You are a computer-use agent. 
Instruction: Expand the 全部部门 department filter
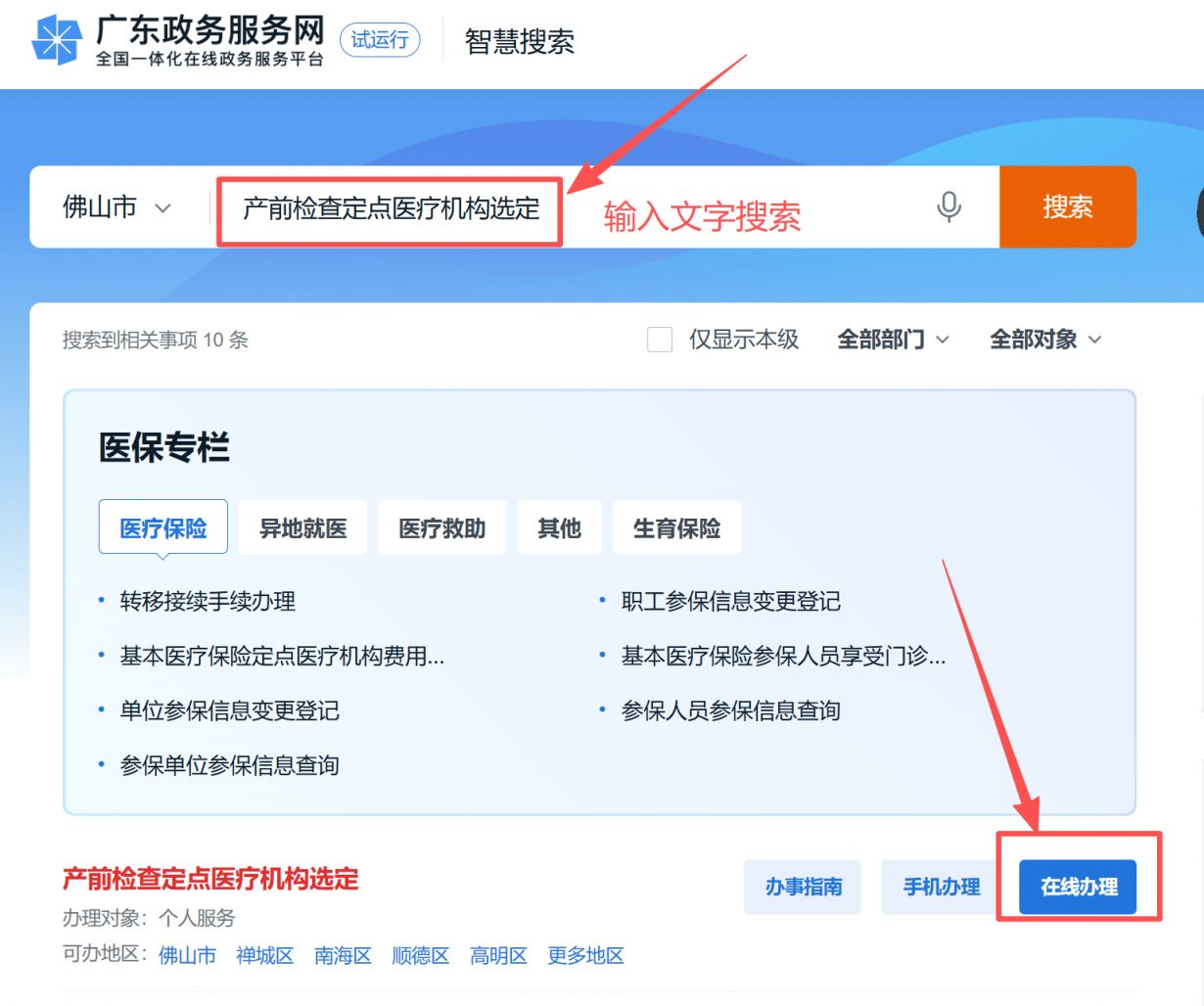[x=893, y=340]
